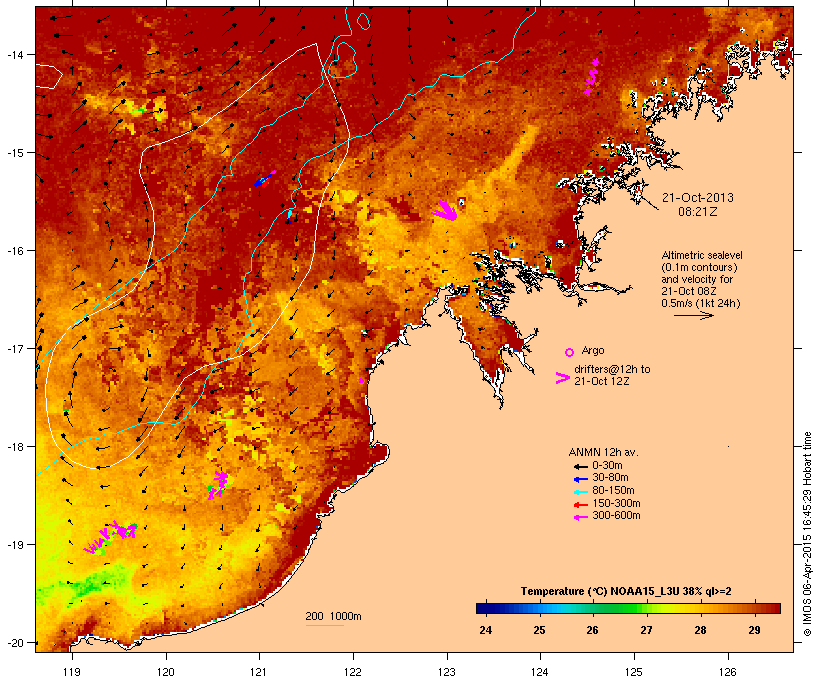This screenshot has width=820, height=680.
Task: Click the longitude axis label 122
Action: coord(353,672)
